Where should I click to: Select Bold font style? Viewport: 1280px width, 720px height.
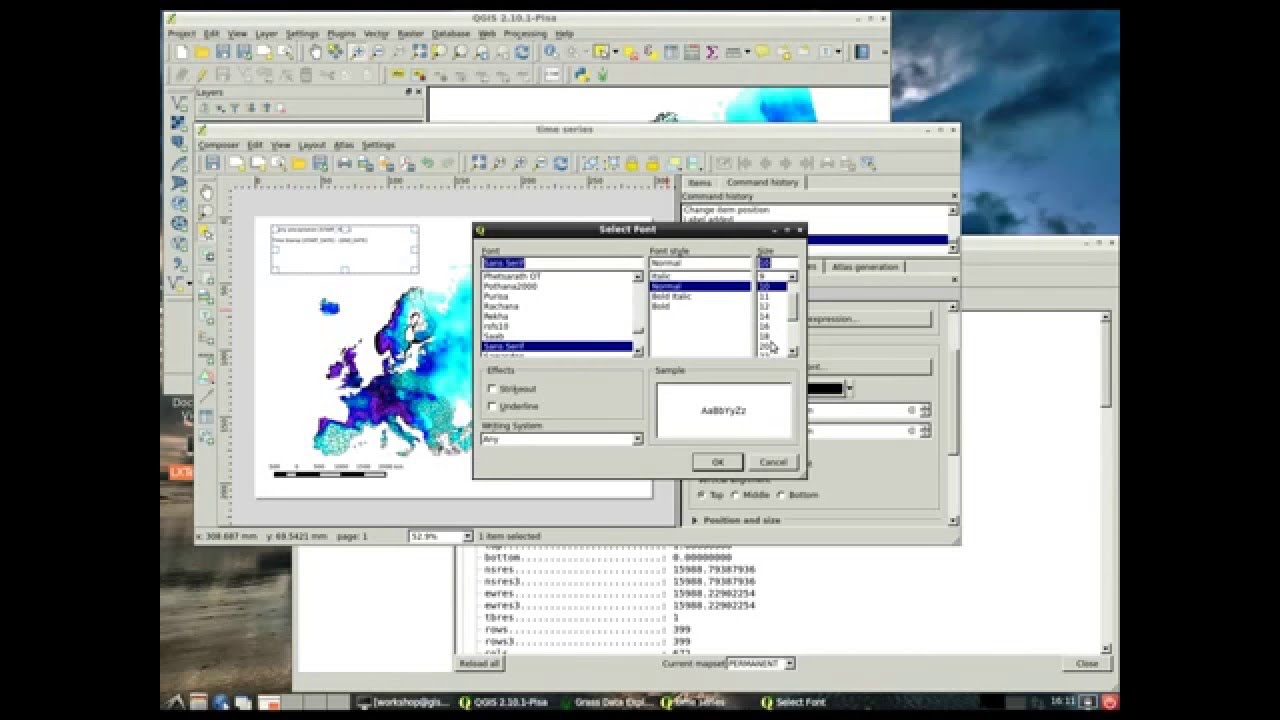click(660, 306)
